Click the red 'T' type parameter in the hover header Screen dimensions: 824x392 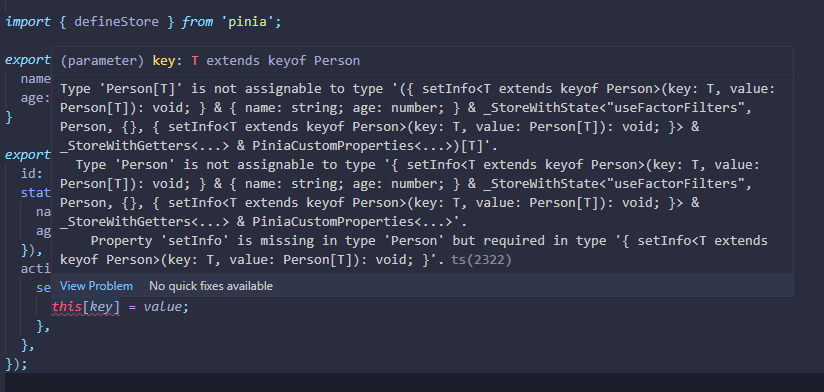[x=195, y=61]
